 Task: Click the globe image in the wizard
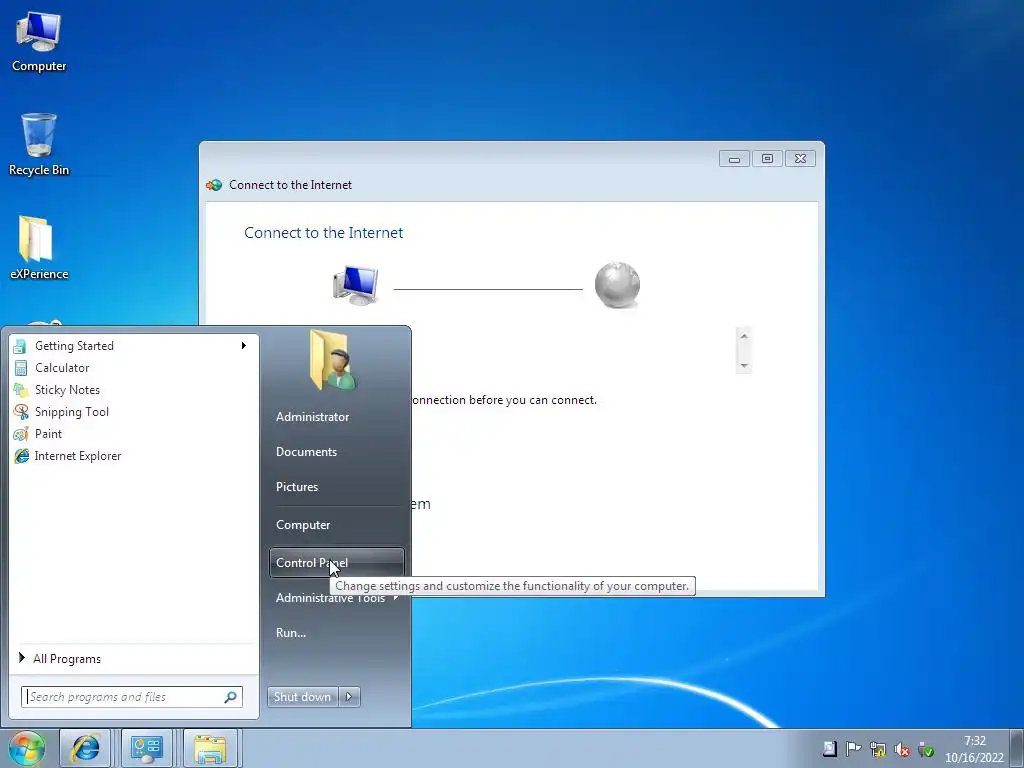coord(617,285)
